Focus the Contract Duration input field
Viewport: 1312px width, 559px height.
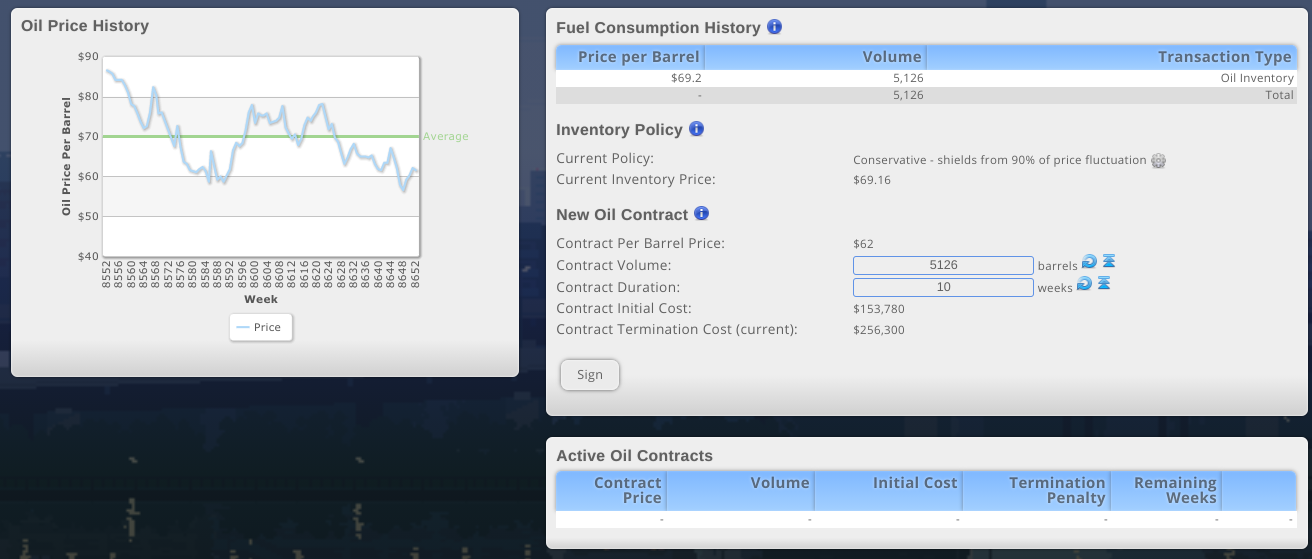pos(942,287)
